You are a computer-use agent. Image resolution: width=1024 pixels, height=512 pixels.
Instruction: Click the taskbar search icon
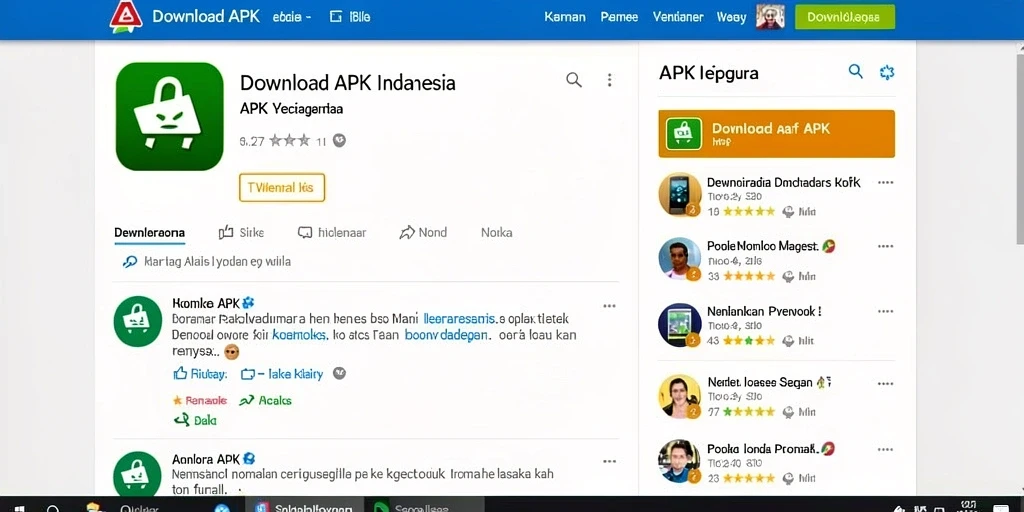click(x=54, y=509)
